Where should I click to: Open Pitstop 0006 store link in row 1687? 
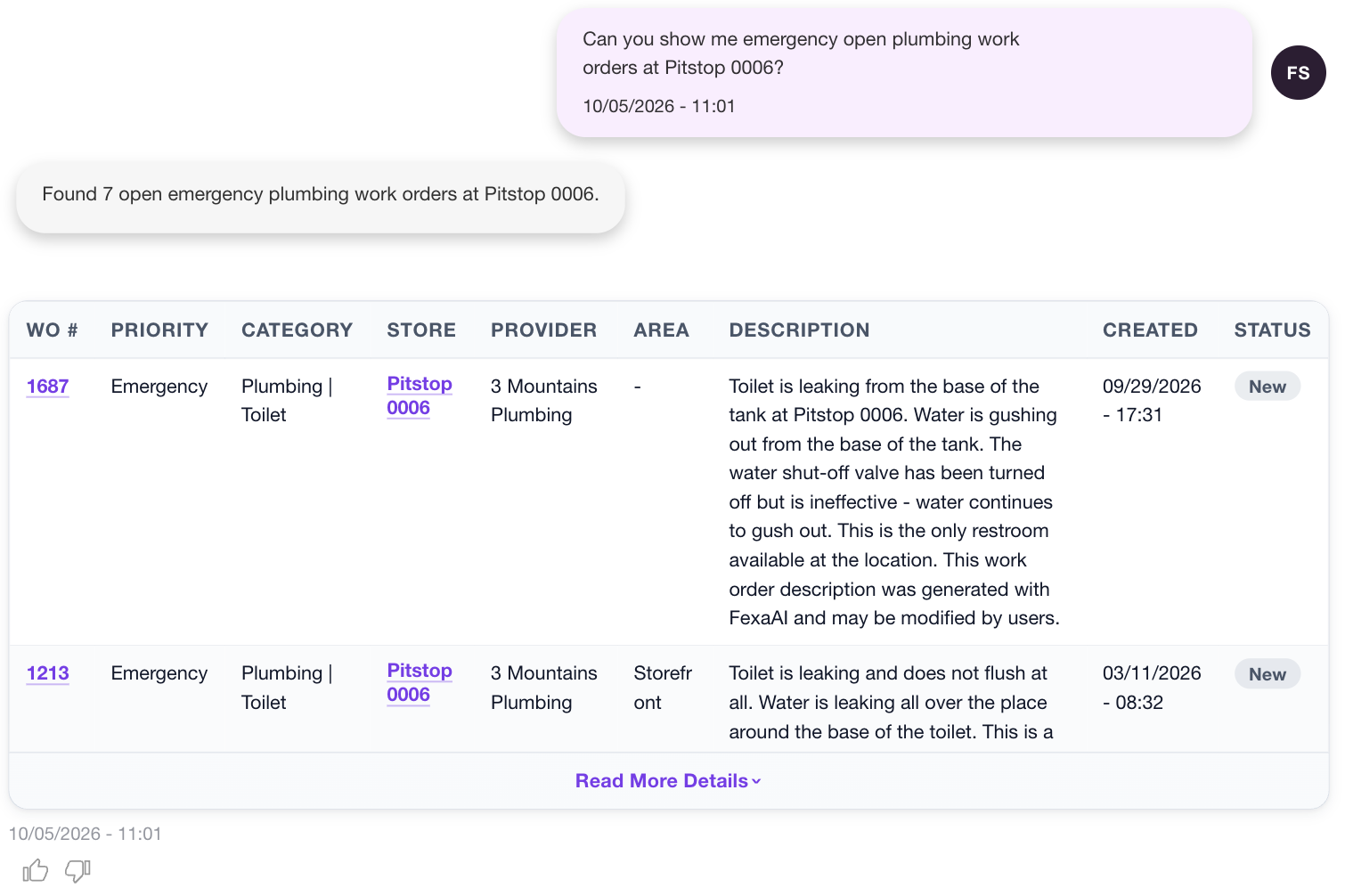420,395
